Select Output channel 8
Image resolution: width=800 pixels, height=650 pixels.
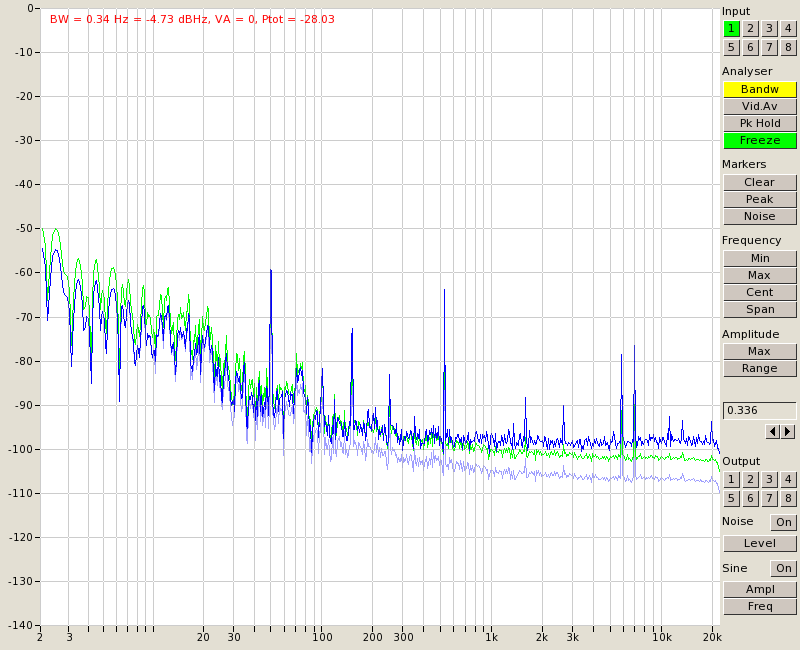click(x=788, y=498)
